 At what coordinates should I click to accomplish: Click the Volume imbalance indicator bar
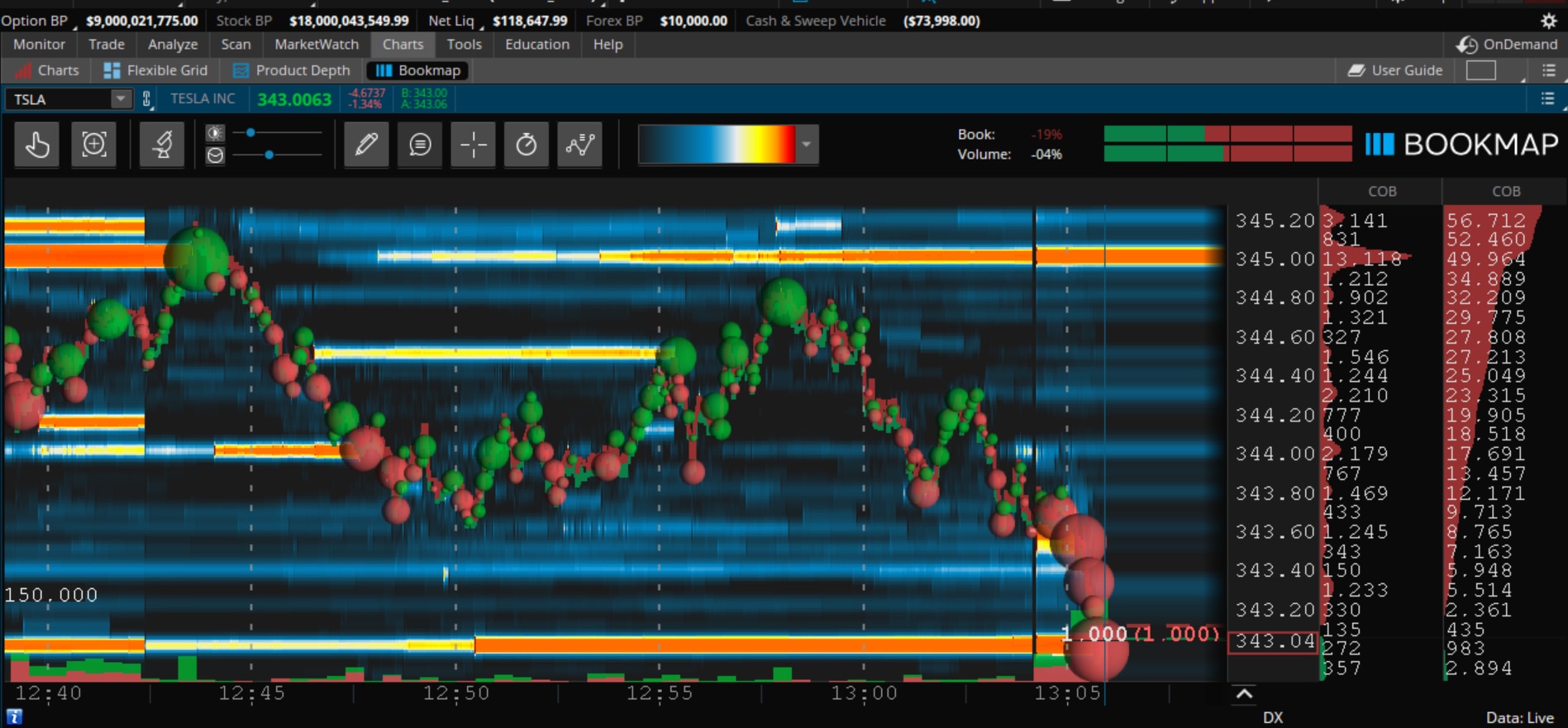click(x=1227, y=154)
